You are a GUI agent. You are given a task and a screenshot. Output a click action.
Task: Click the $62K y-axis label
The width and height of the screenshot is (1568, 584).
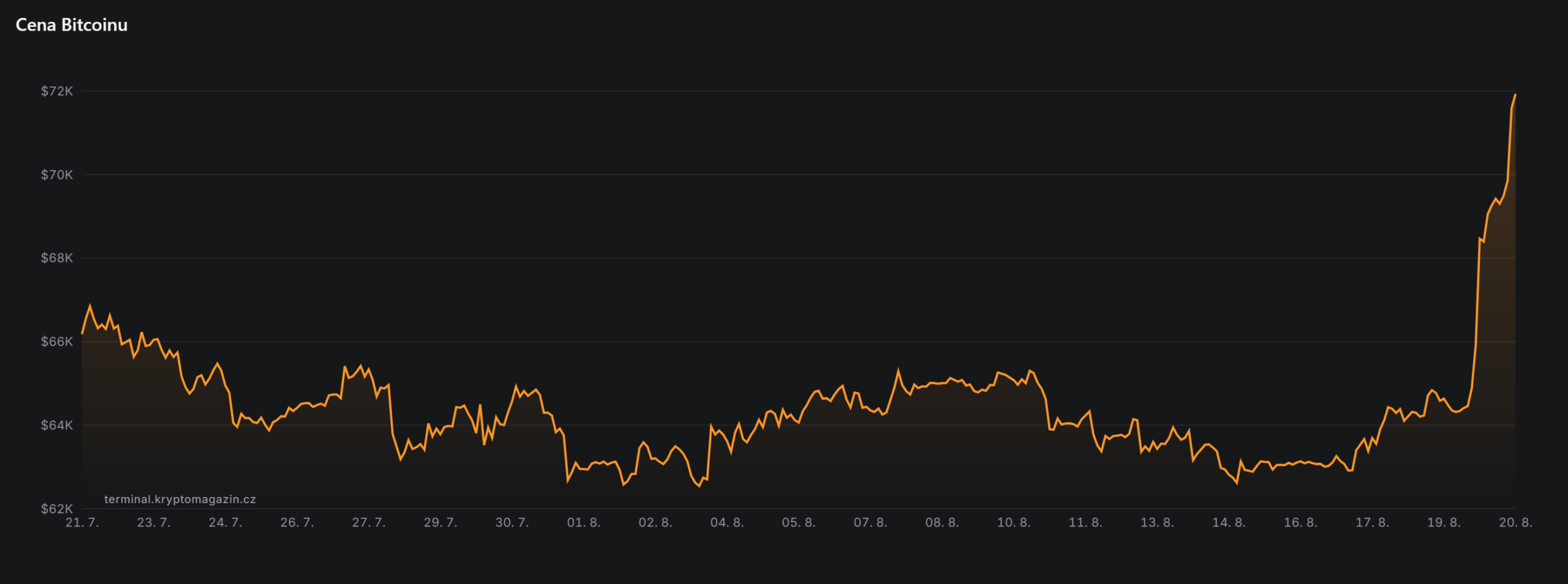(x=57, y=509)
